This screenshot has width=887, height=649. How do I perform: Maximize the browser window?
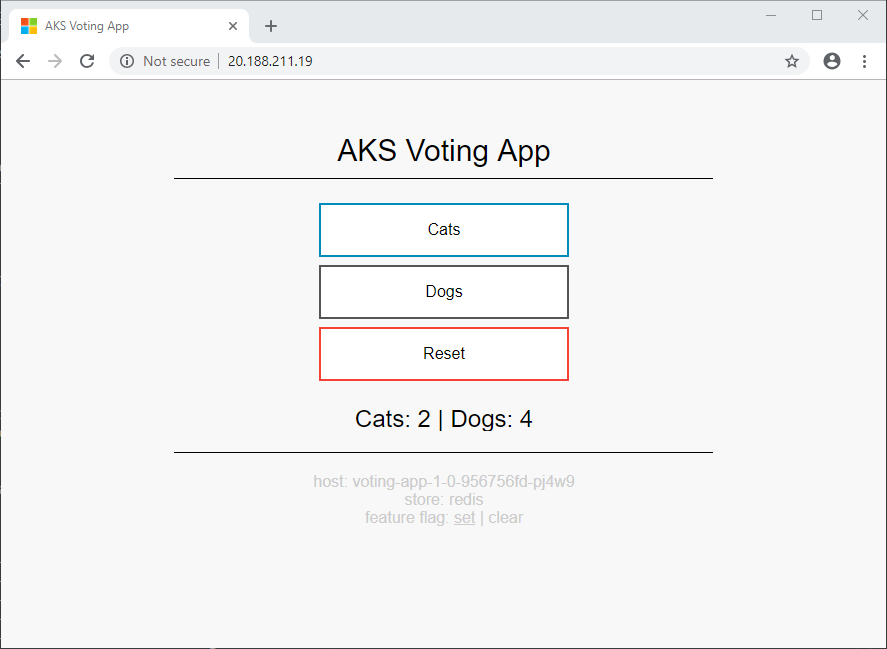(x=817, y=15)
